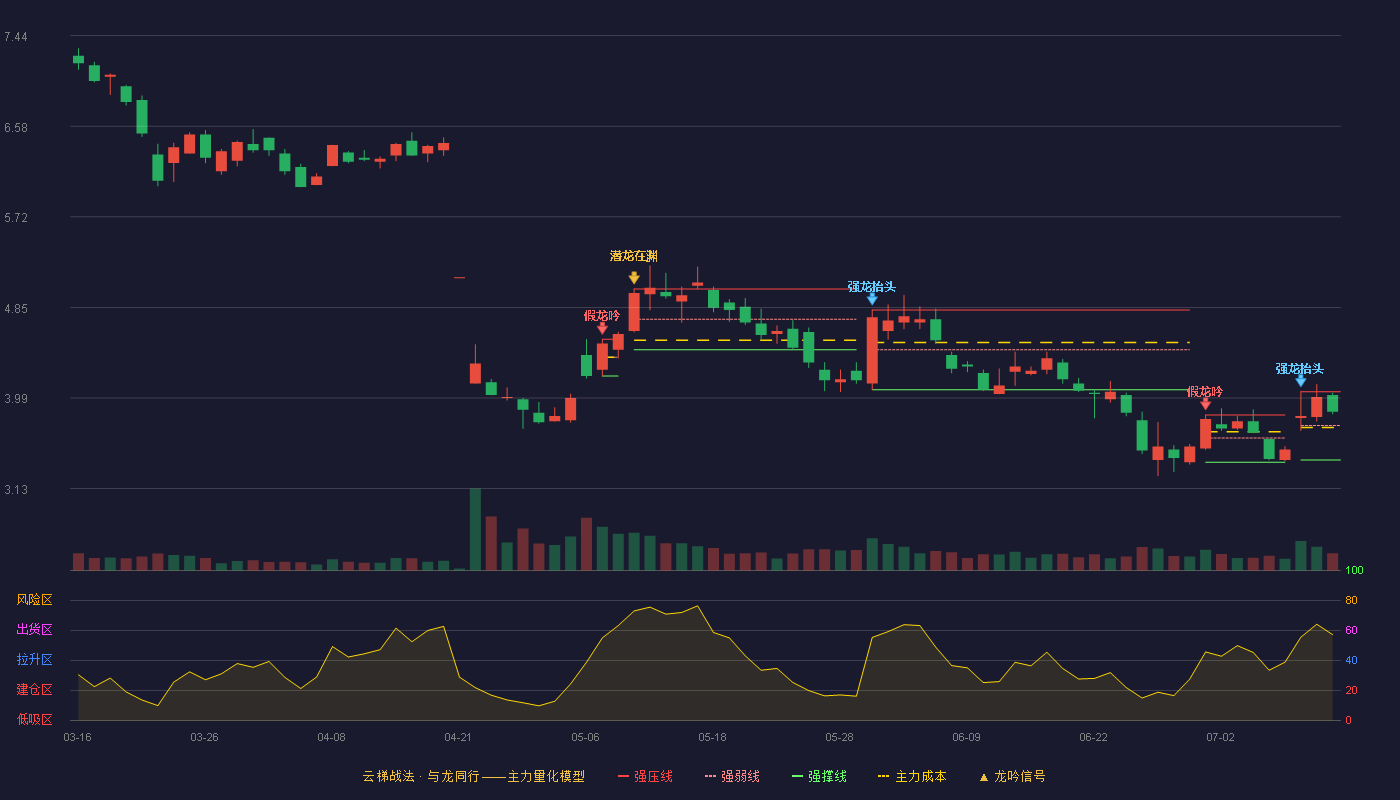
Task: Toggle the 强弱线 legend item
Action: click(x=732, y=776)
